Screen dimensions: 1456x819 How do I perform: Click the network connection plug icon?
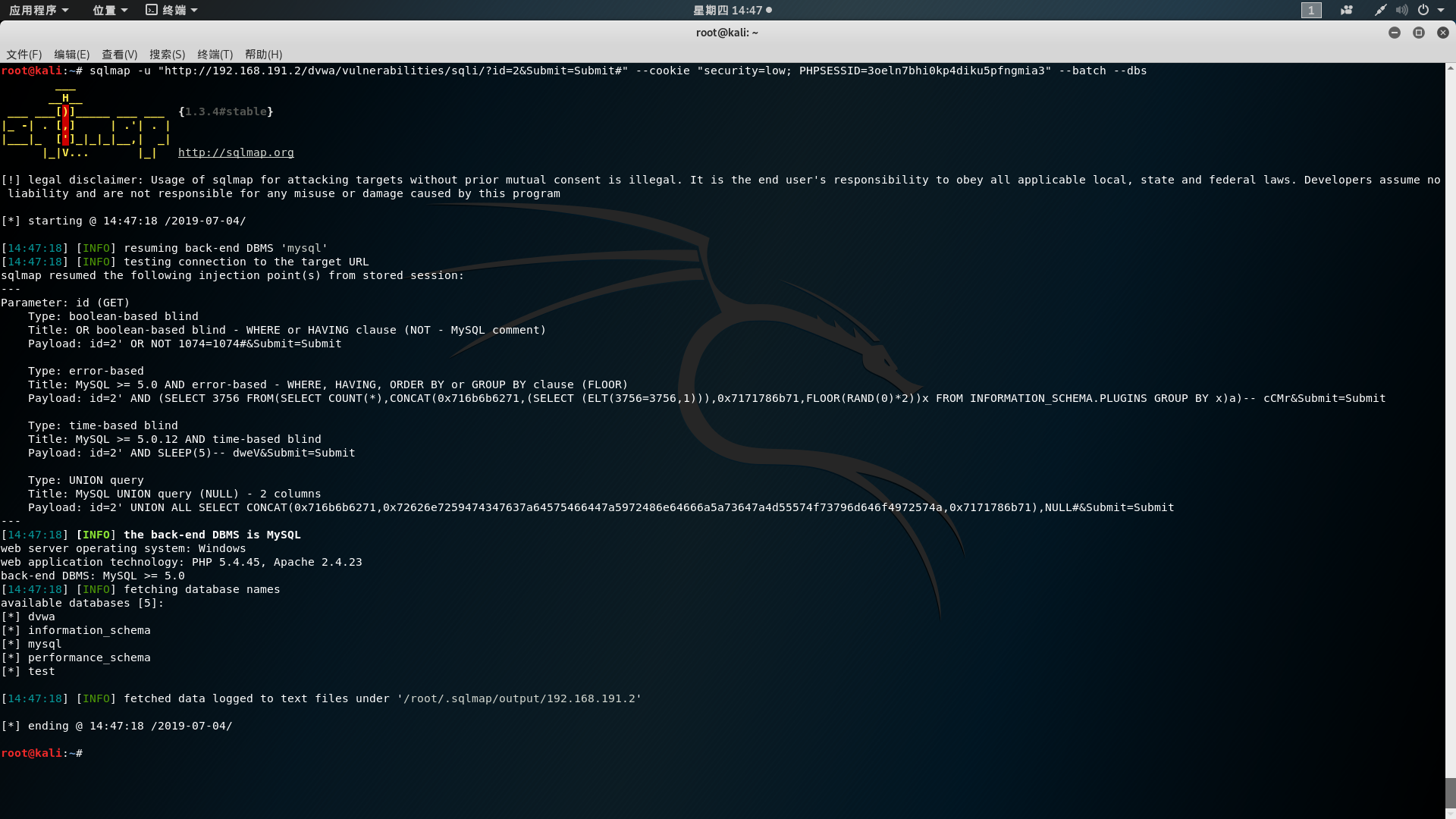(x=1380, y=10)
